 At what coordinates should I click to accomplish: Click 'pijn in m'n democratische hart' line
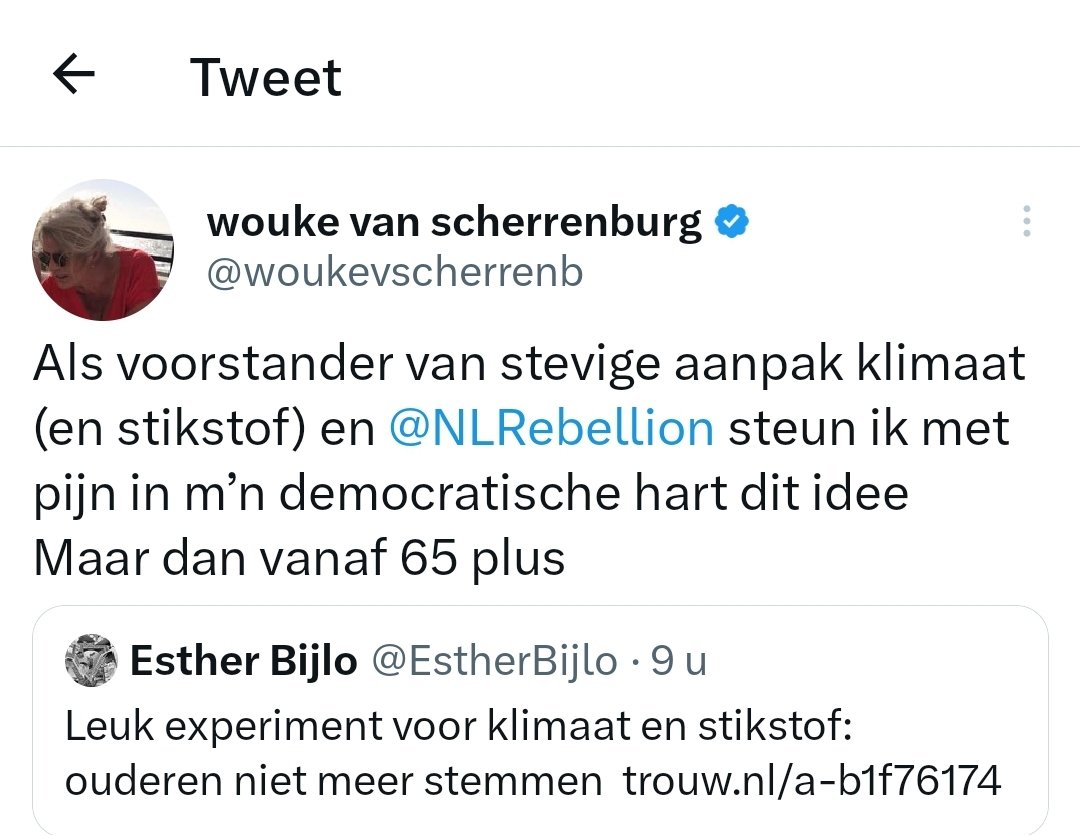(x=470, y=493)
